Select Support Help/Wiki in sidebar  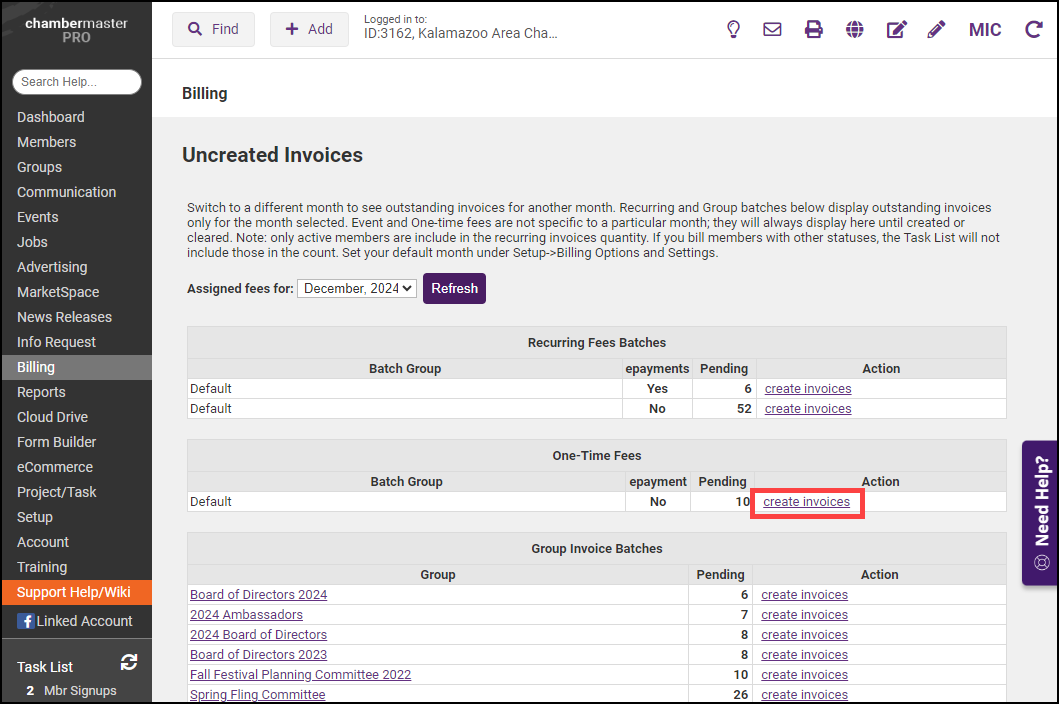tap(74, 592)
